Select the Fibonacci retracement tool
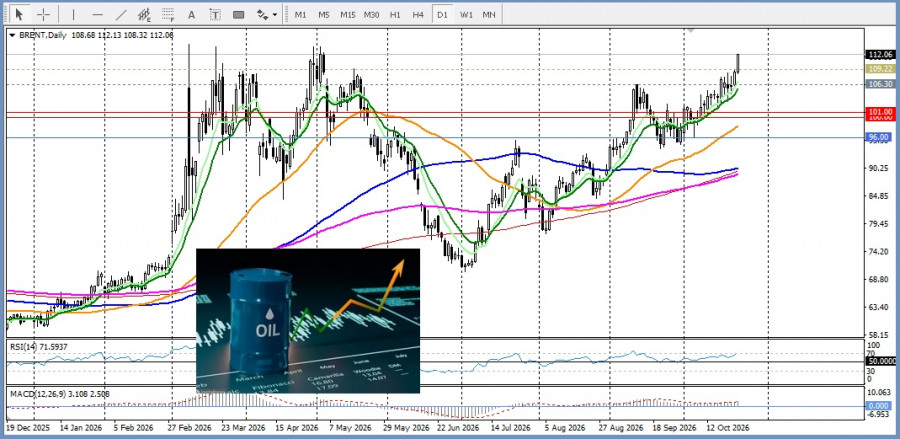900x439 pixels. tap(168, 14)
